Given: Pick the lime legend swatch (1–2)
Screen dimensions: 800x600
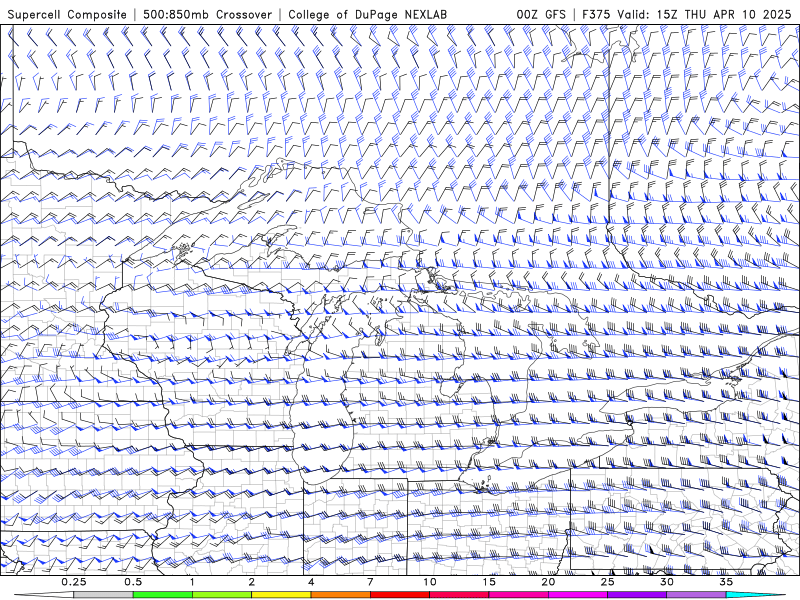Looking at the screenshot, I should tap(222, 595).
